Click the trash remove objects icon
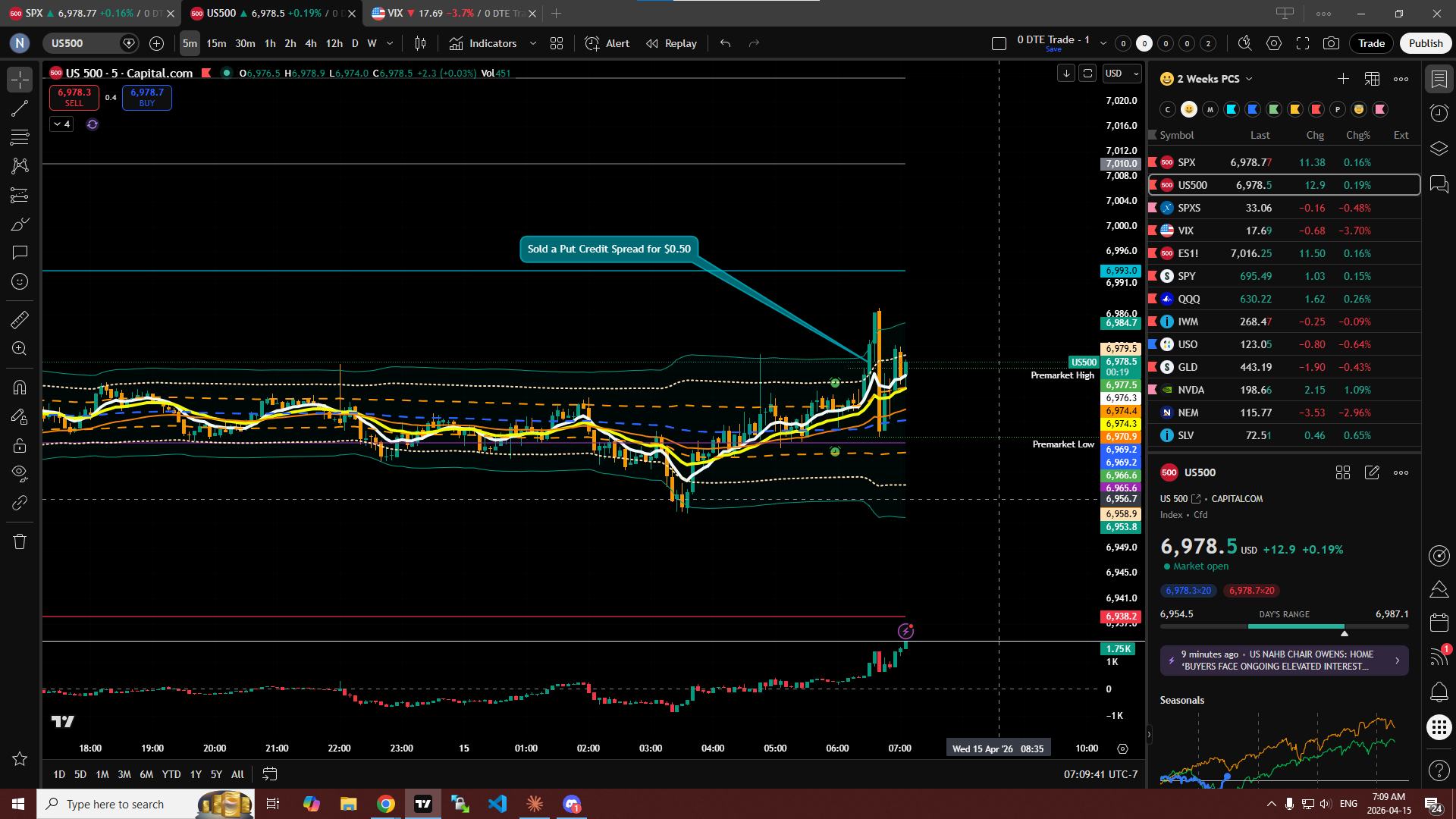Screen dimensions: 1456x819 [x=20, y=541]
